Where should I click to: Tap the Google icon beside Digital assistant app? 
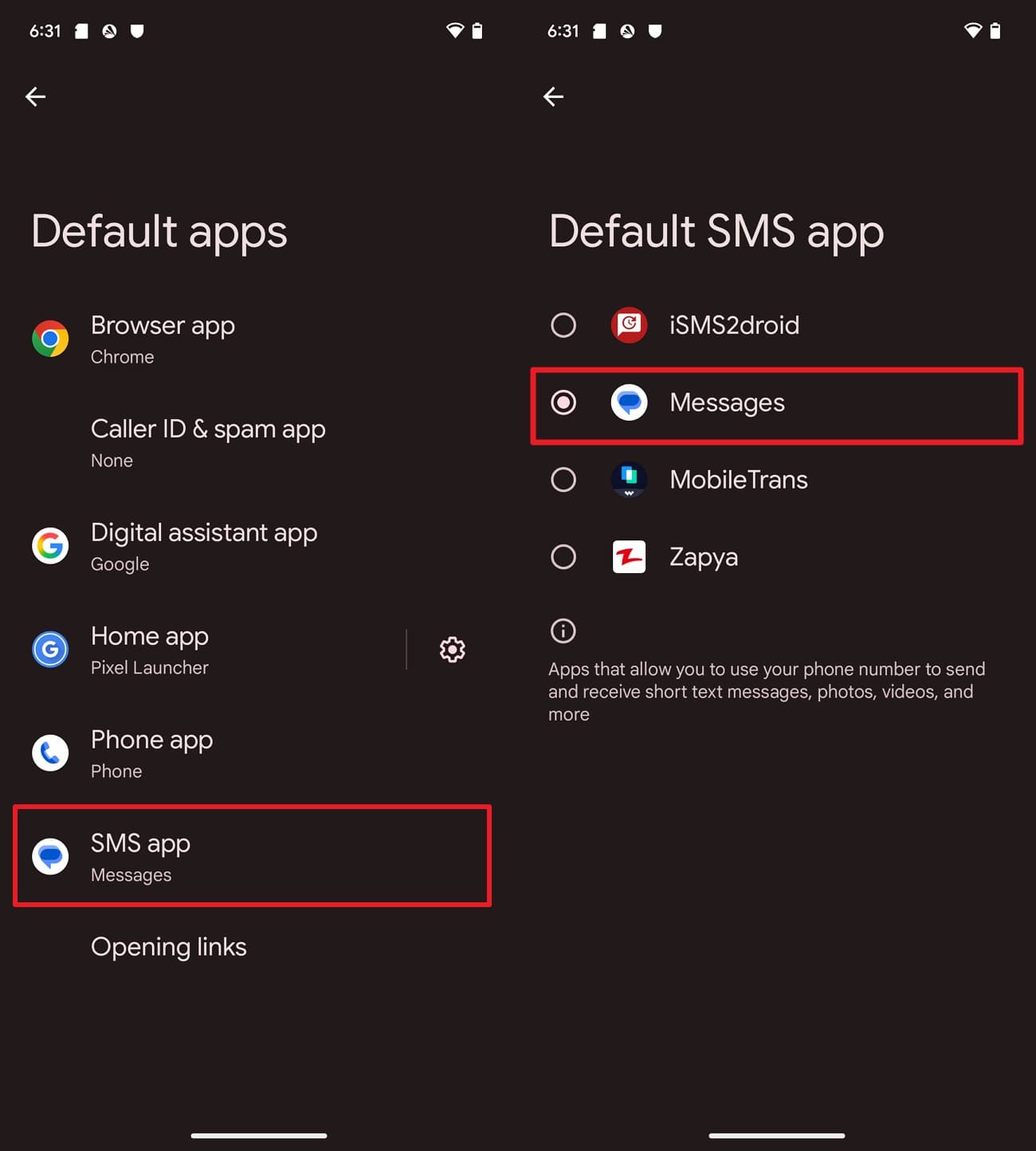point(50,546)
